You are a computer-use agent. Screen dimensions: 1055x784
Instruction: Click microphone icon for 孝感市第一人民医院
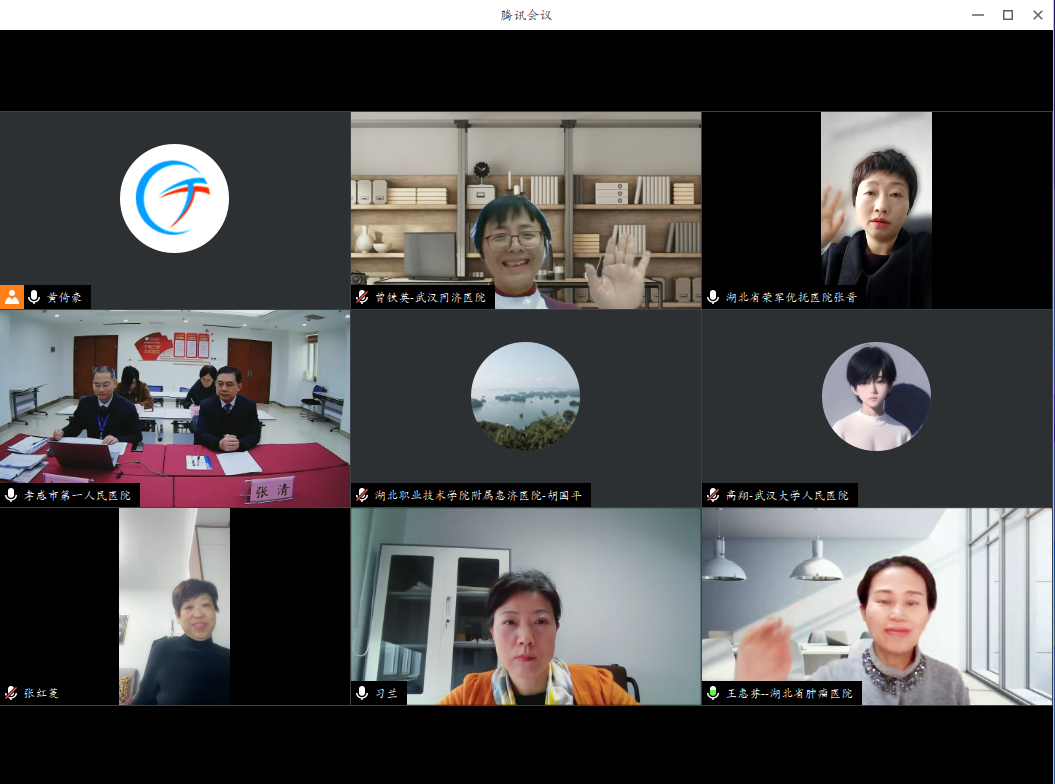(12, 495)
